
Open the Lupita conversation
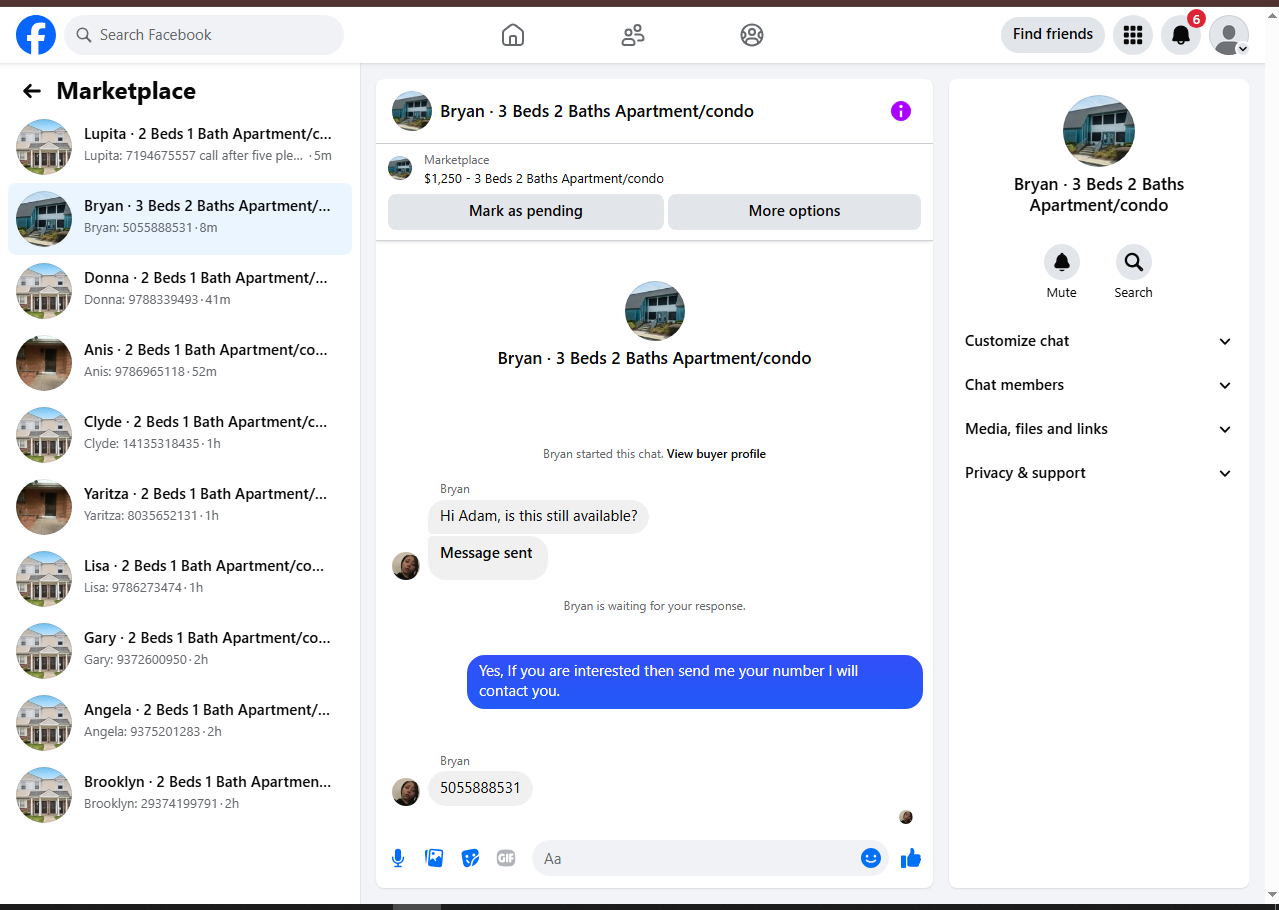[180, 147]
